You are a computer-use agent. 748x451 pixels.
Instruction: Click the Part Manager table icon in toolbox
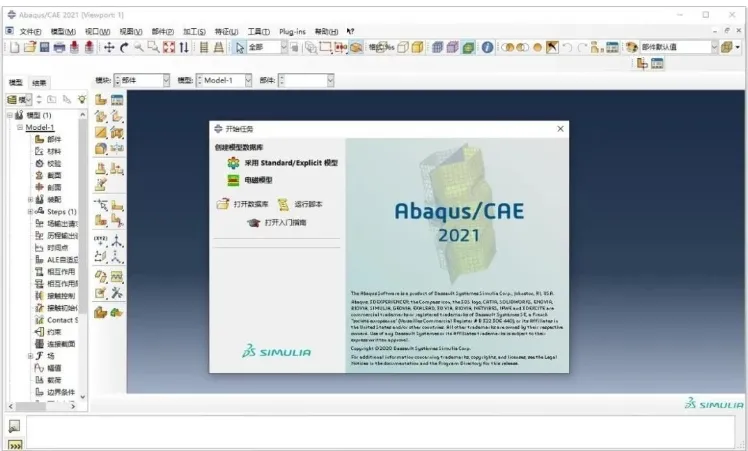(x=117, y=99)
